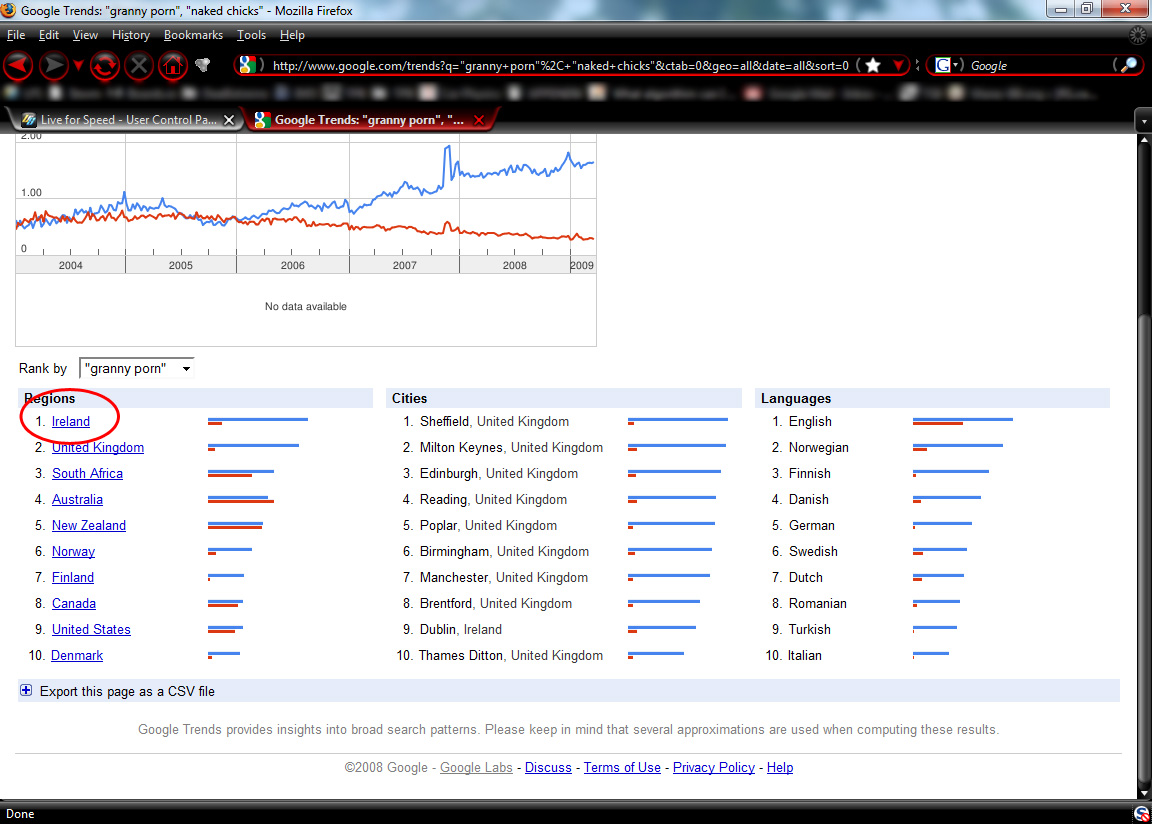This screenshot has height=824, width=1152.
Task: Open the United States region link
Action: click(91, 629)
